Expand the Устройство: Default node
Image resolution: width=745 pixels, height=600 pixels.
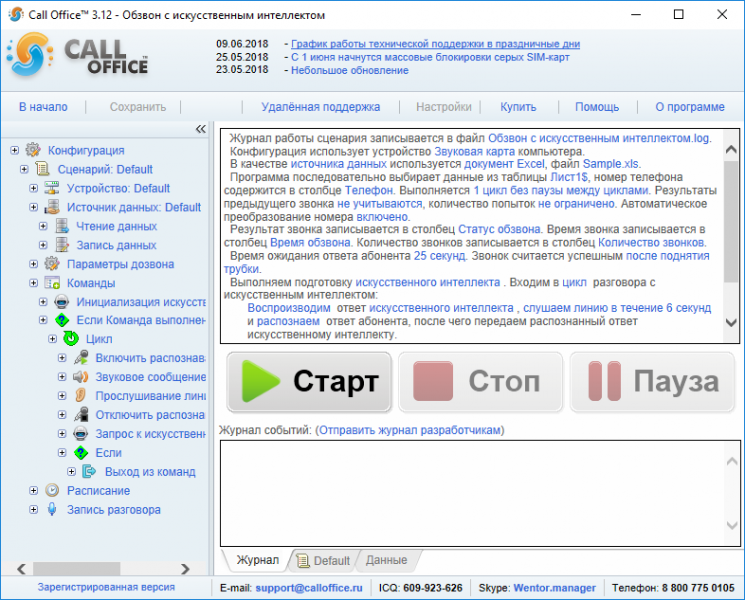click(34, 188)
